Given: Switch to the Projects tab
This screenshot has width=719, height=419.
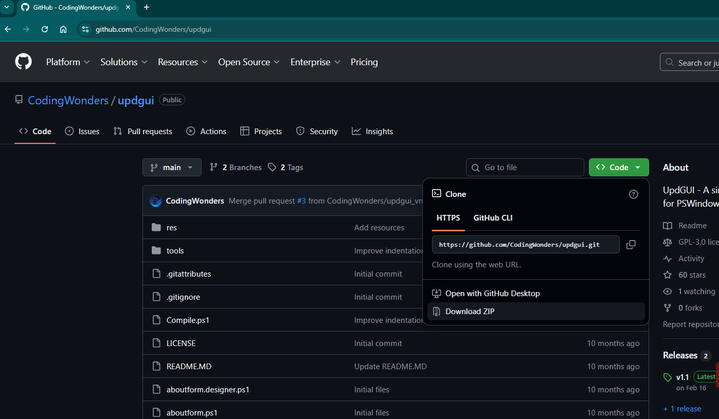Looking at the screenshot, I should coord(261,132).
